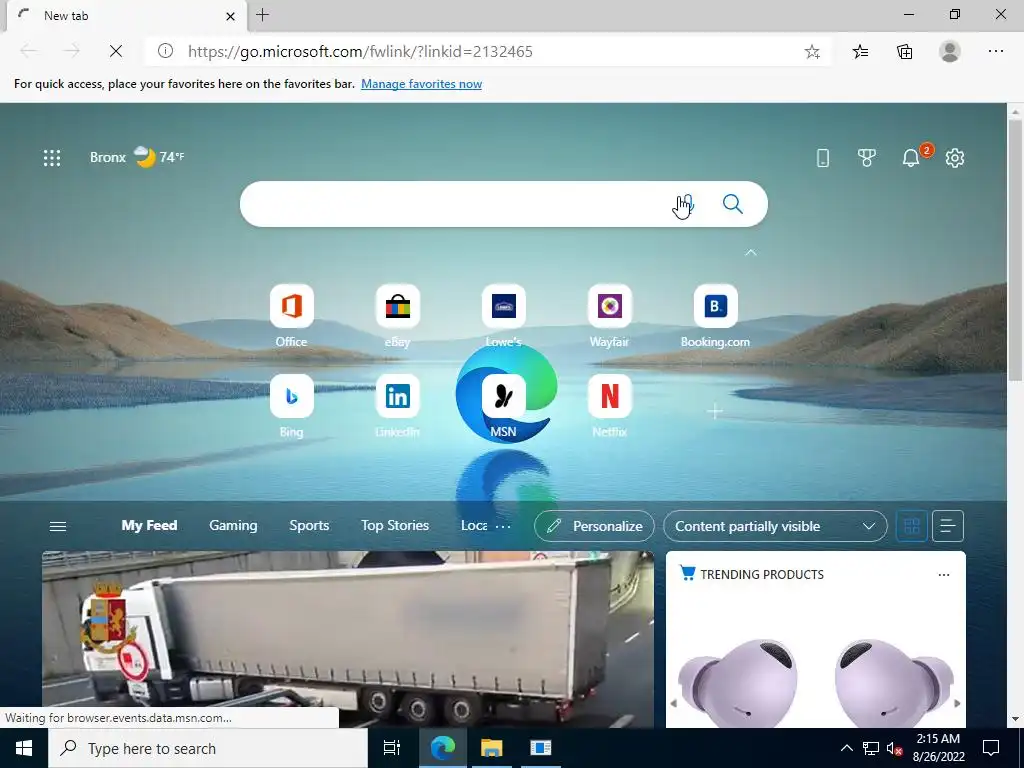Viewport: 1024px width, 768px height.
Task: Switch feed to list view layout
Action: [948, 526]
